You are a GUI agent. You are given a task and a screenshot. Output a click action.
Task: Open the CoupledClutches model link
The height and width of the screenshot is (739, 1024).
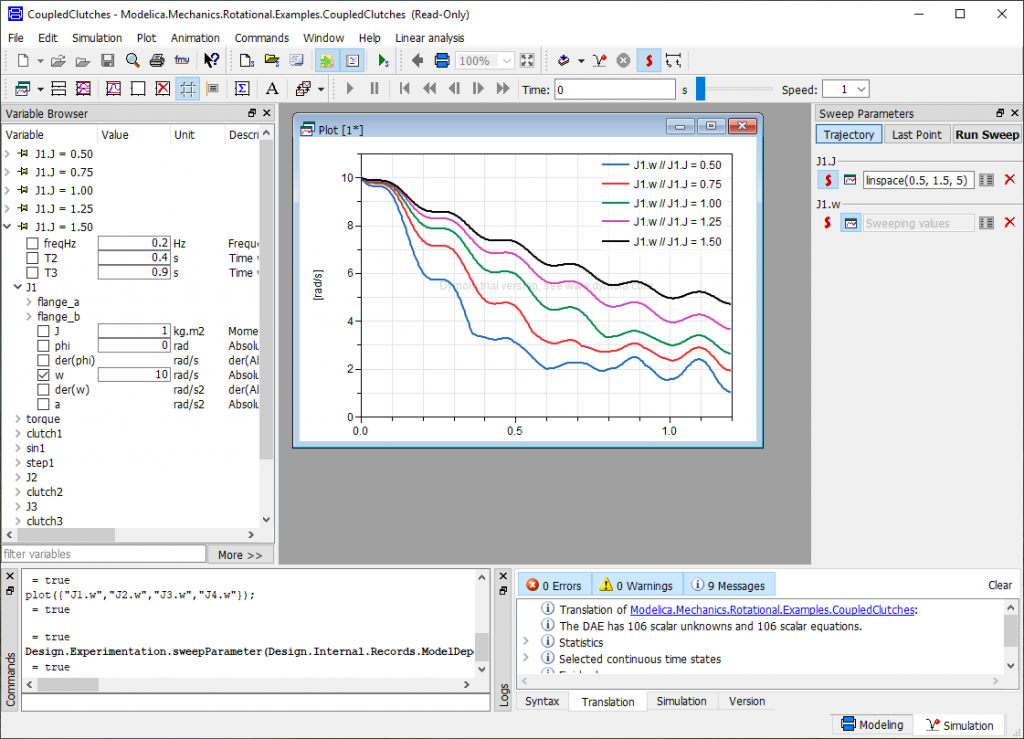(x=772, y=610)
